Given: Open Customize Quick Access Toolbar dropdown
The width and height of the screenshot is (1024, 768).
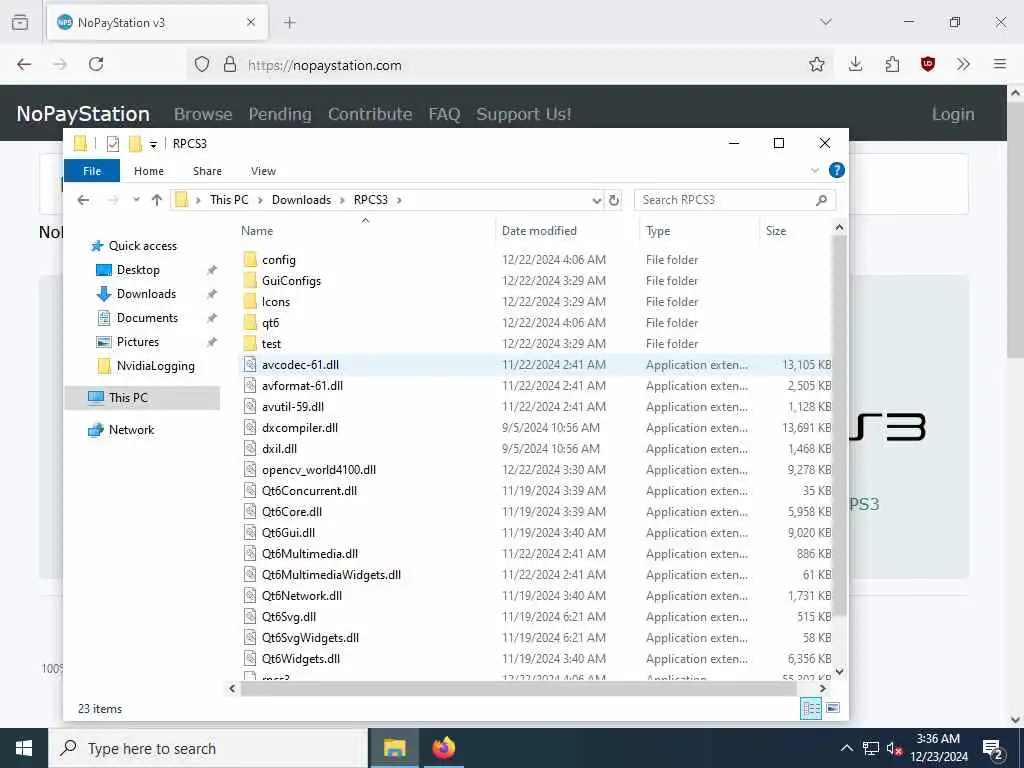Looking at the screenshot, I should 153,144.
